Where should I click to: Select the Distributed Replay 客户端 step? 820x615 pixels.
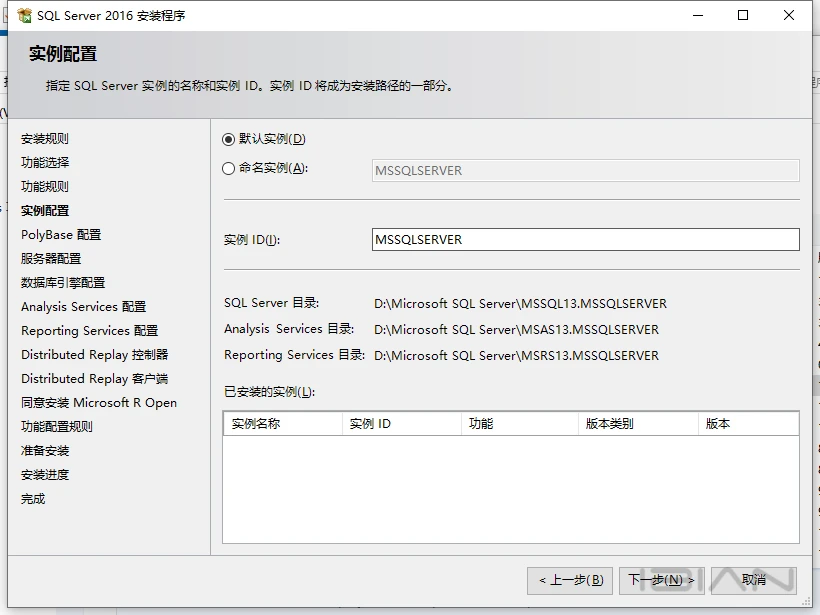[95, 379]
